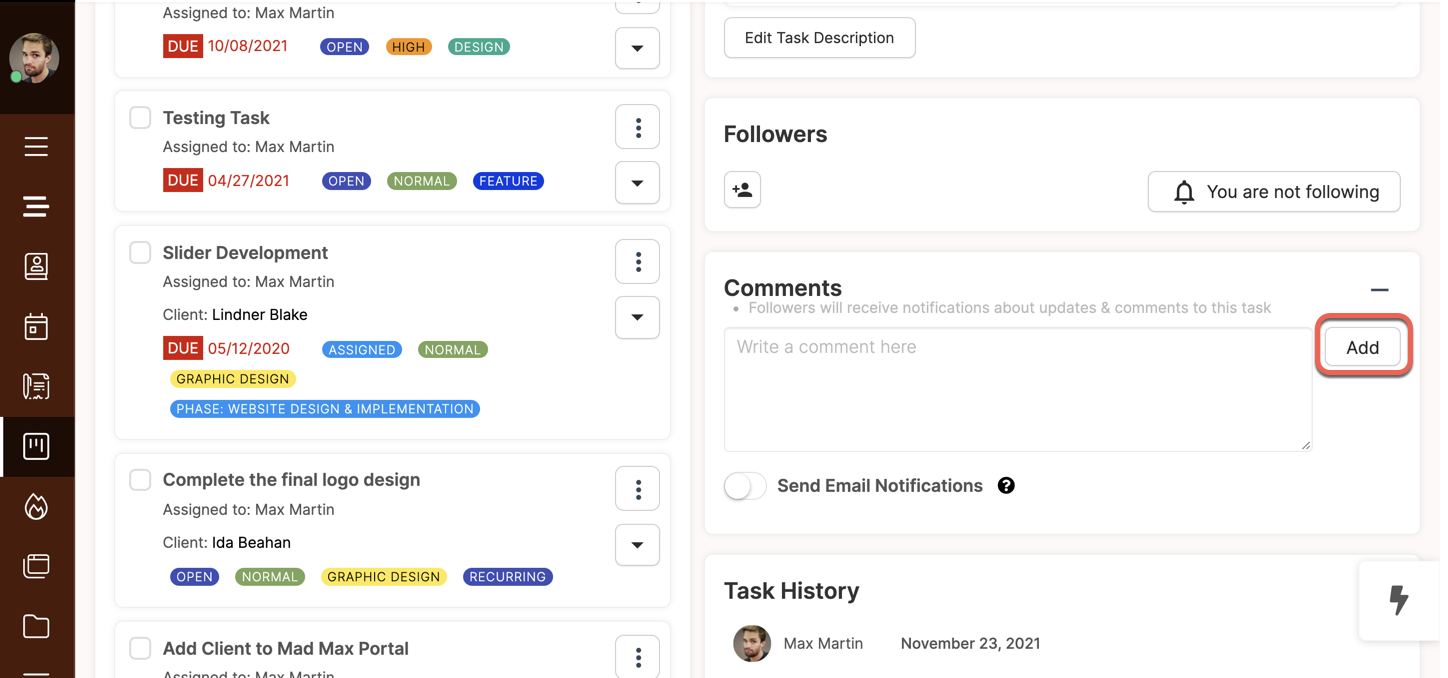Open the flame icon in sidebar
Viewport: 1448px width, 678px height.
36,506
